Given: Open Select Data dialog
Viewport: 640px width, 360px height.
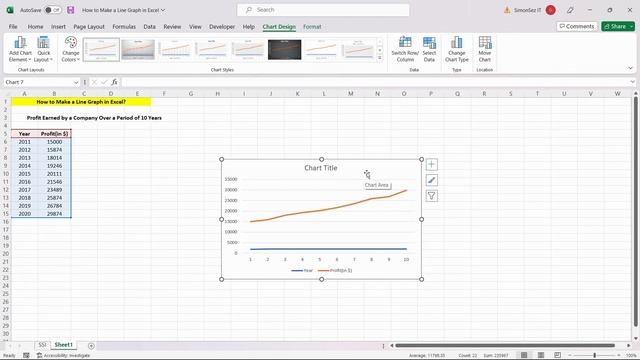Looking at the screenshot, I should 429,49.
